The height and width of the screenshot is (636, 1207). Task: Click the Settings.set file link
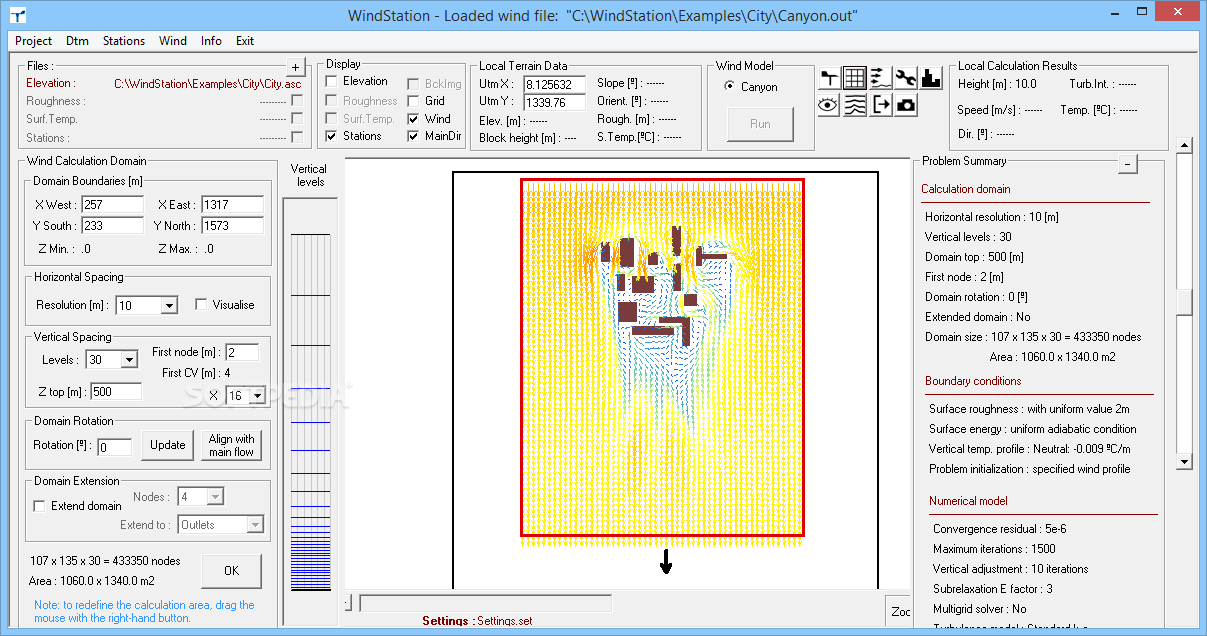[x=505, y=621]
